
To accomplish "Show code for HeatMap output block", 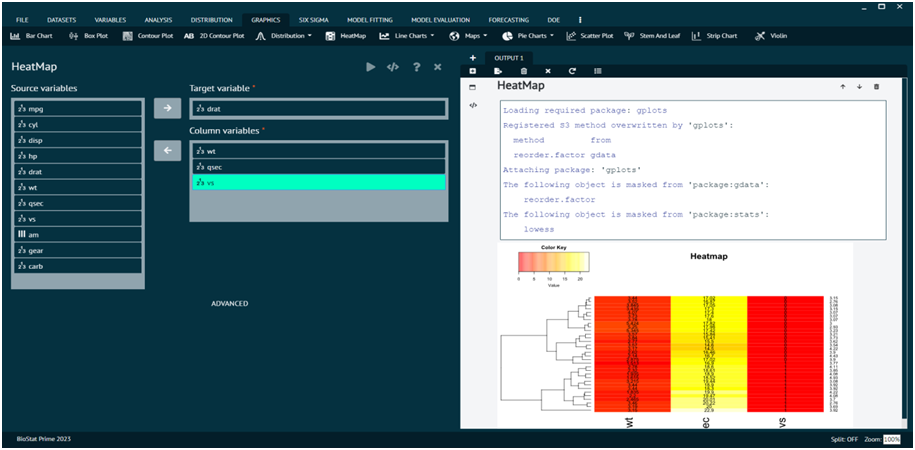I will (x=473, y=106).
